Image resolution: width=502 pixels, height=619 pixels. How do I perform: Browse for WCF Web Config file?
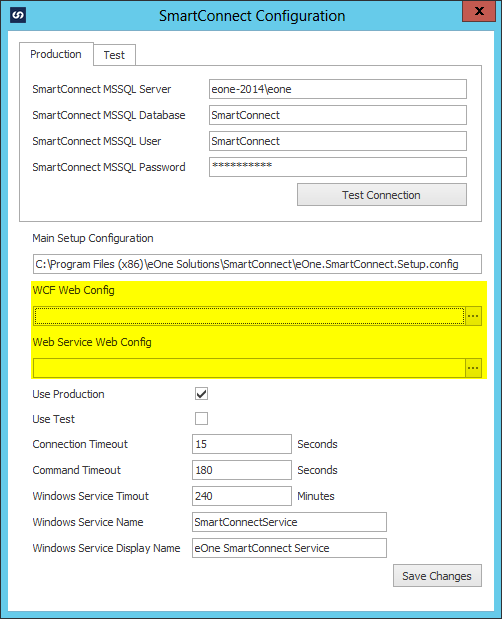point(474,316)
